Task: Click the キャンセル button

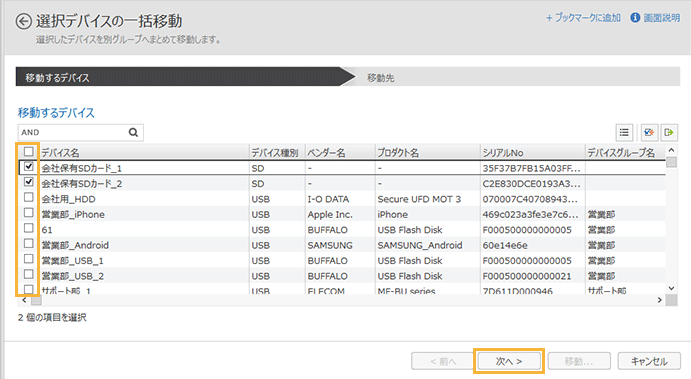Action: coord(649,361)
